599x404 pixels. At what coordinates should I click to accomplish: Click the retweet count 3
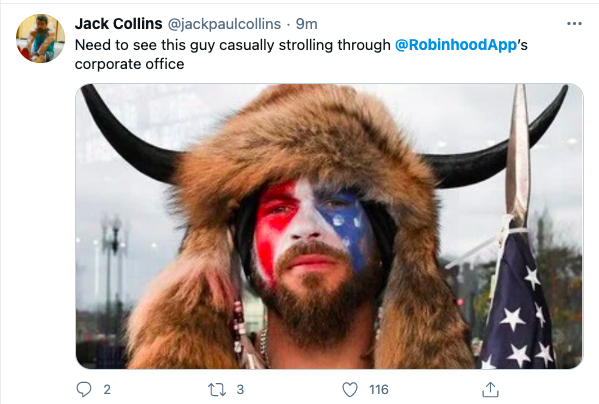240,389
